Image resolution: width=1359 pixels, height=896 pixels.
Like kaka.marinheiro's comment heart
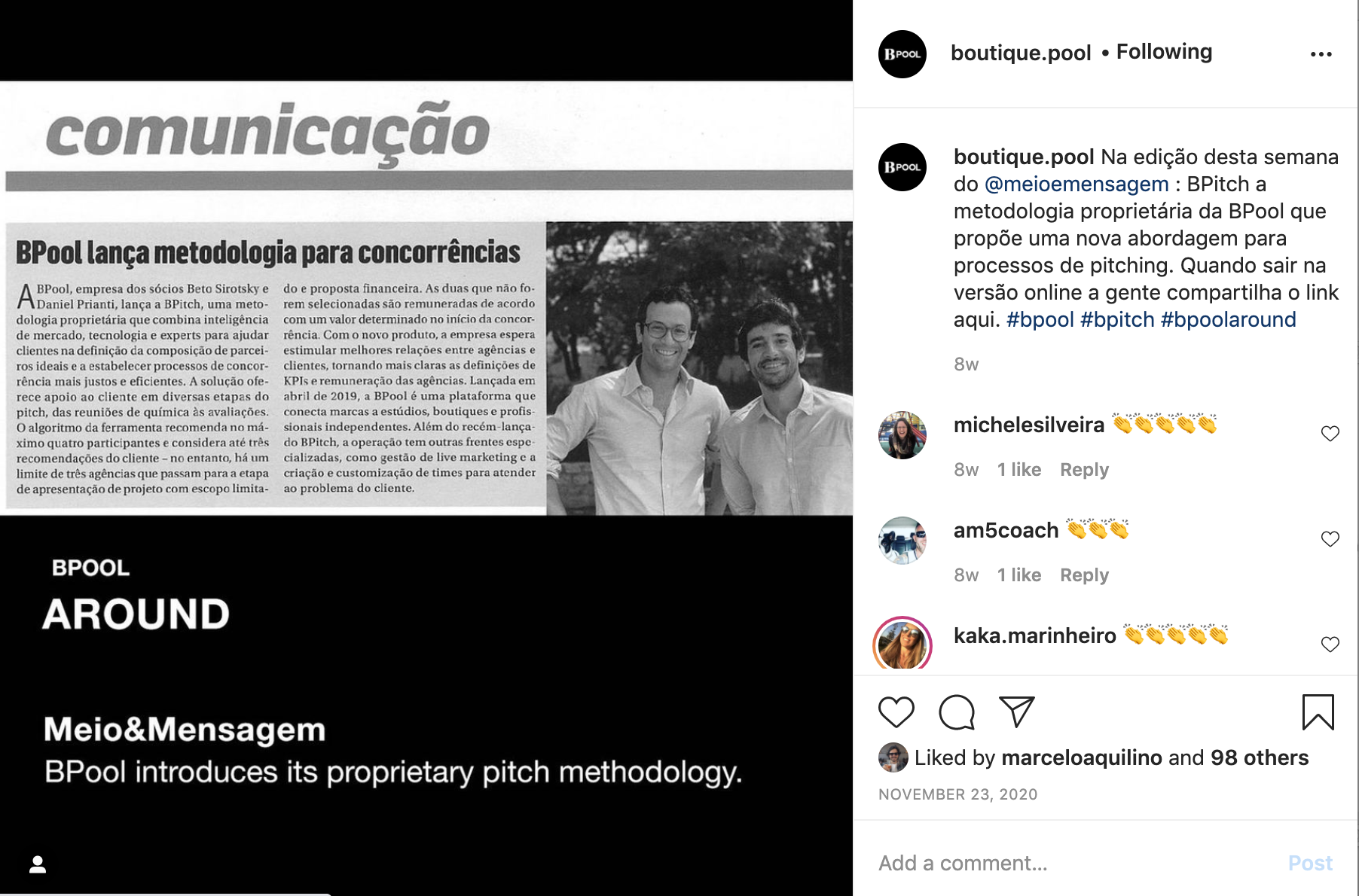point(1330,645)
